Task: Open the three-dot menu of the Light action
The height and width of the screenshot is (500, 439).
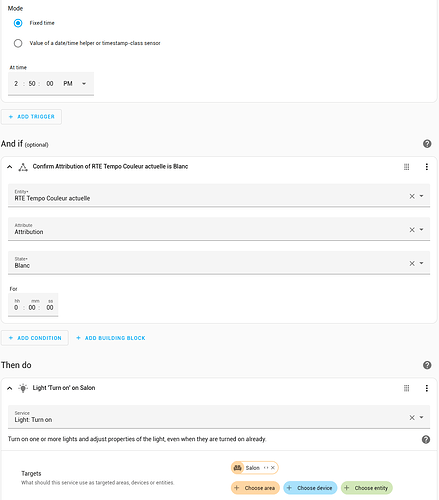Action: pyautogui.click(x=427, y=388)
